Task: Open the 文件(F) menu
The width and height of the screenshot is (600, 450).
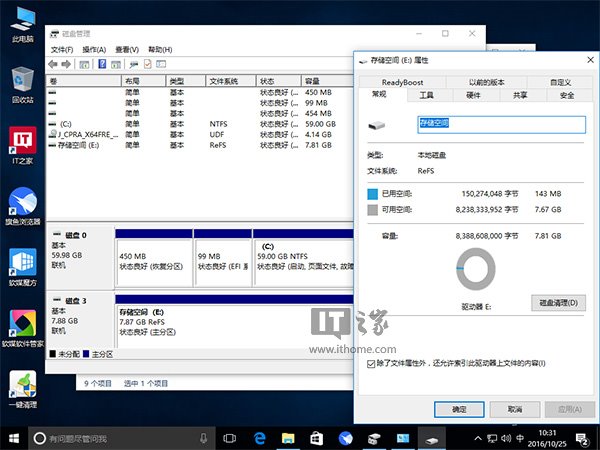Action: coord(61,49)
